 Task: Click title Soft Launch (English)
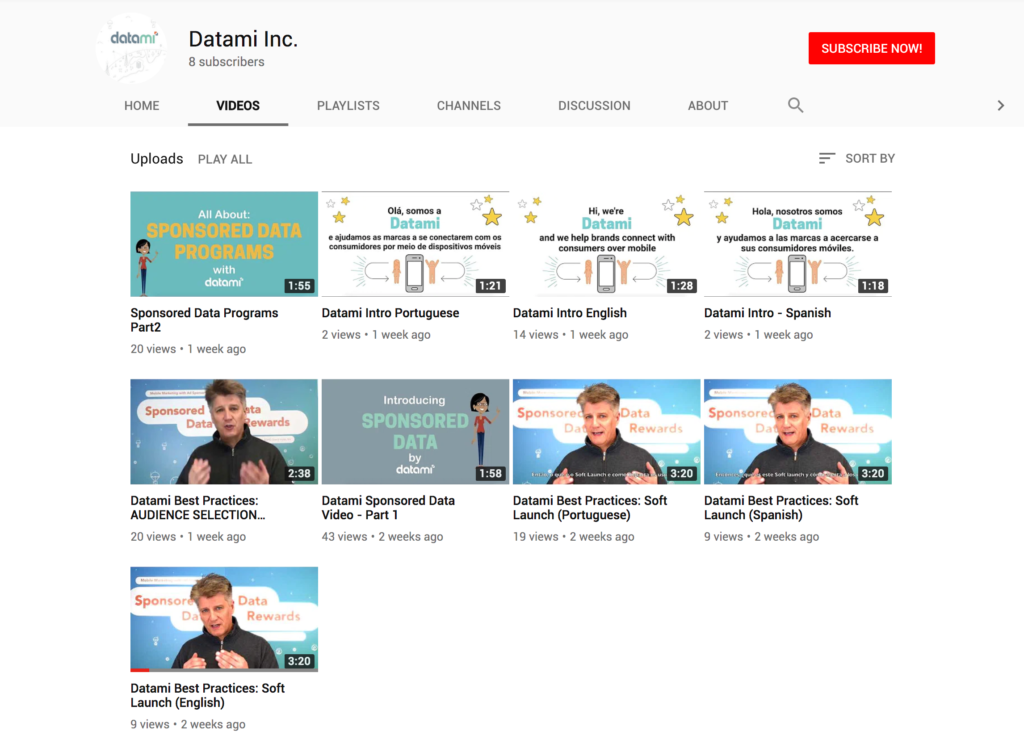[x=208, y=695]
